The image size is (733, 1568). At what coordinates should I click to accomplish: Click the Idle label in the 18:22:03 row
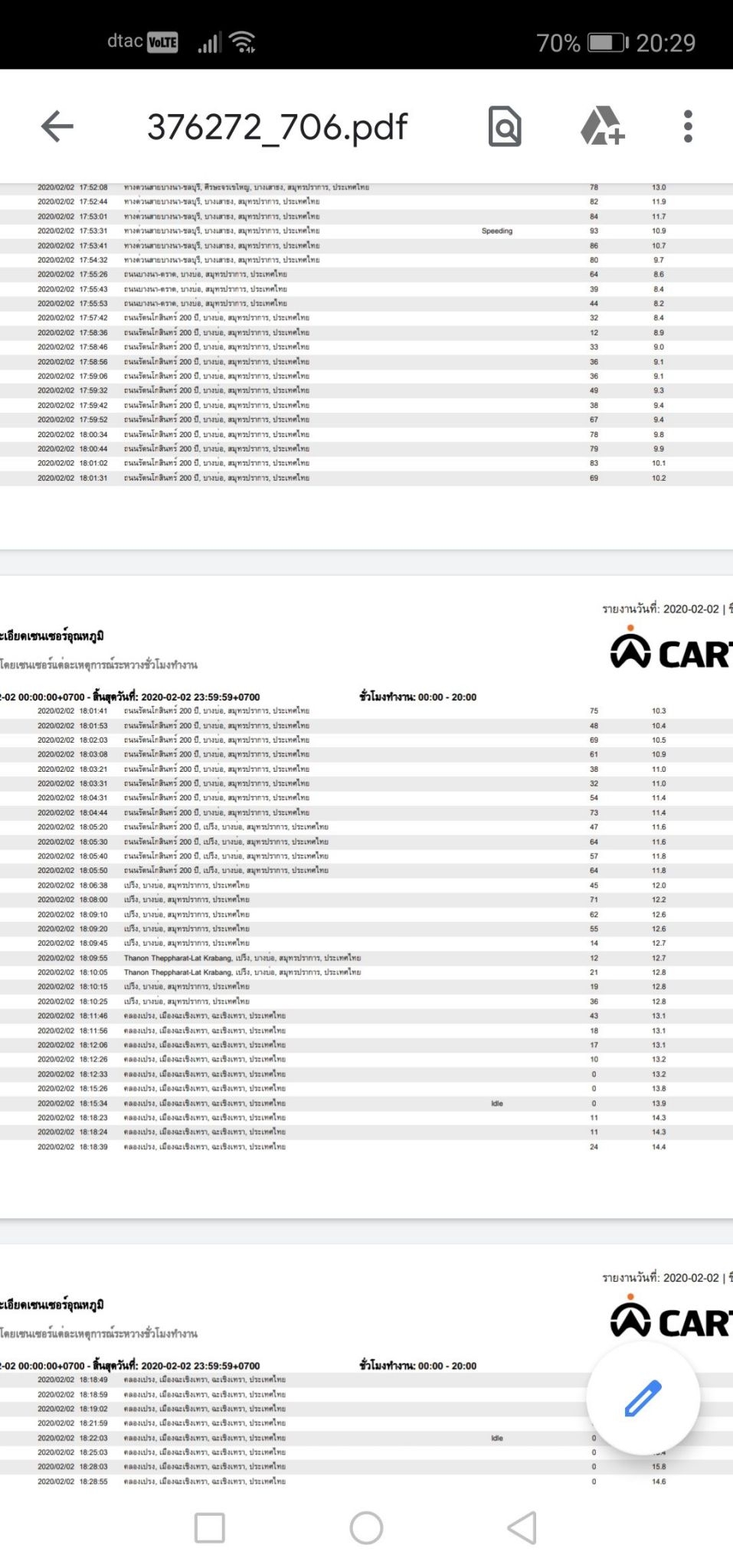[x=497, y=1438]
